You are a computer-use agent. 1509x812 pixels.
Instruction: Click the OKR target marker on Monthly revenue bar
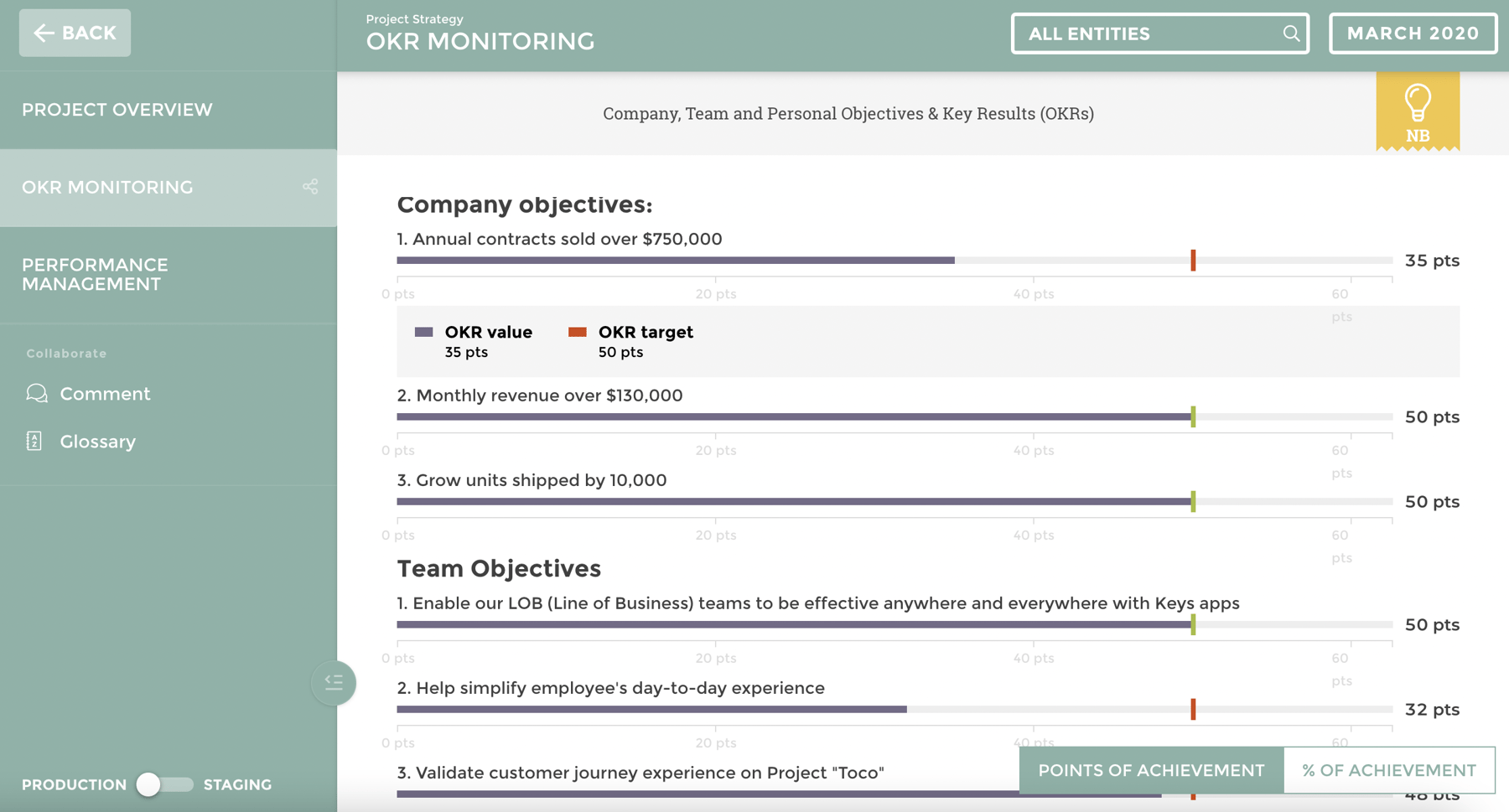[x=1193, y=416]
